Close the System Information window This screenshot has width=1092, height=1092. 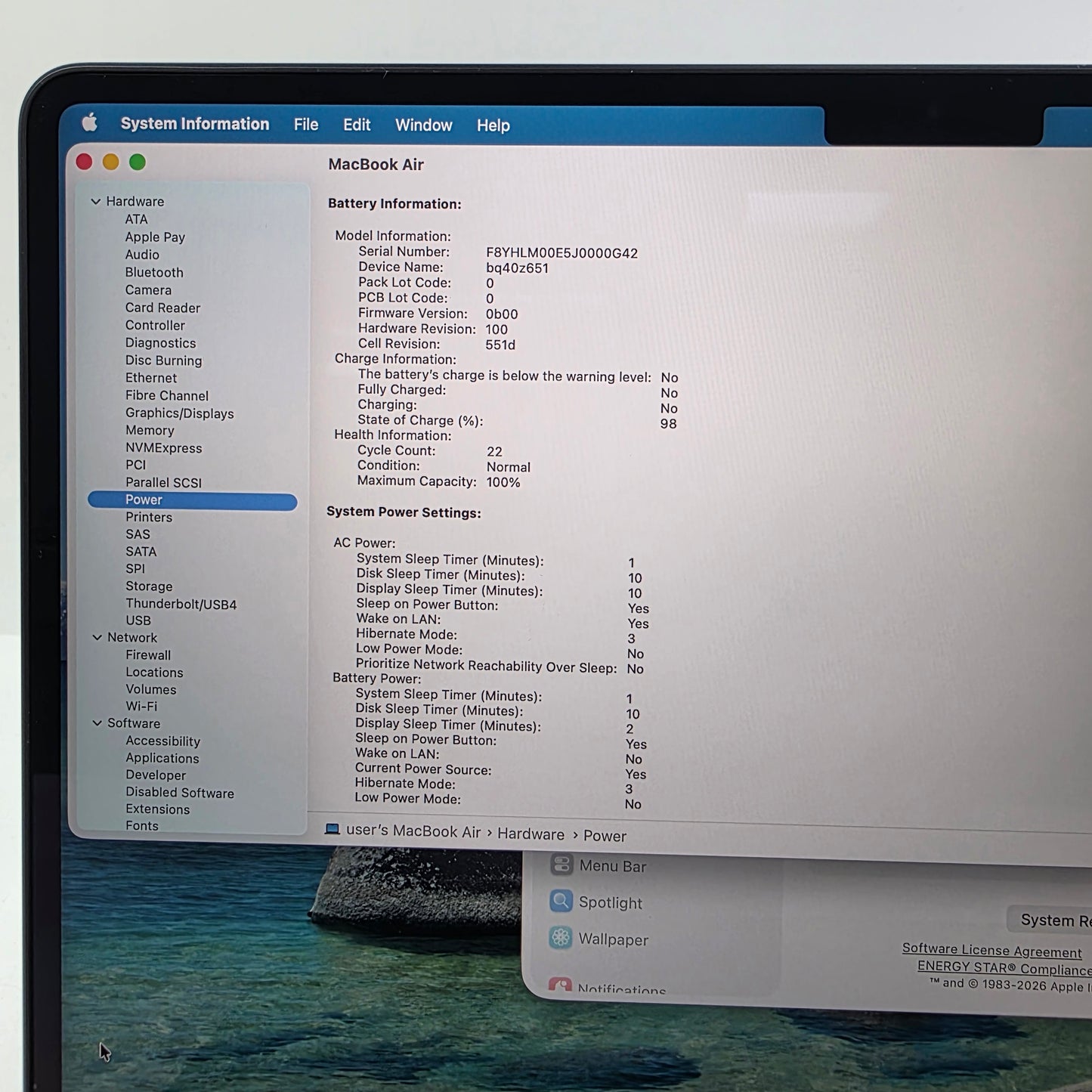(x=85, y=162)
